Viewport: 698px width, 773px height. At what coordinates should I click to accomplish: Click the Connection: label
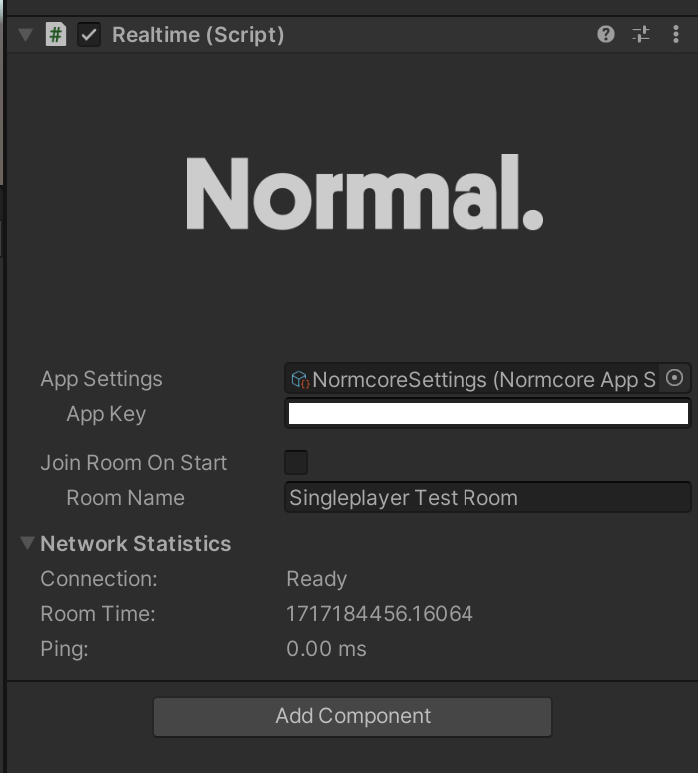tap(99, 579)
